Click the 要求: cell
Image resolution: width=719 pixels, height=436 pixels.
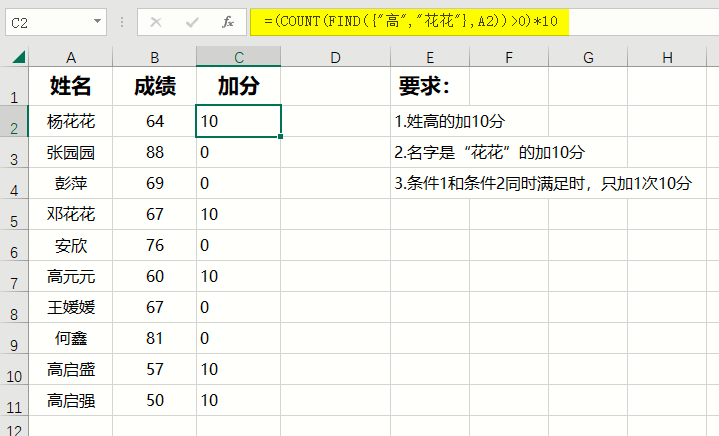pyautogui.click(x=430, y=86)
